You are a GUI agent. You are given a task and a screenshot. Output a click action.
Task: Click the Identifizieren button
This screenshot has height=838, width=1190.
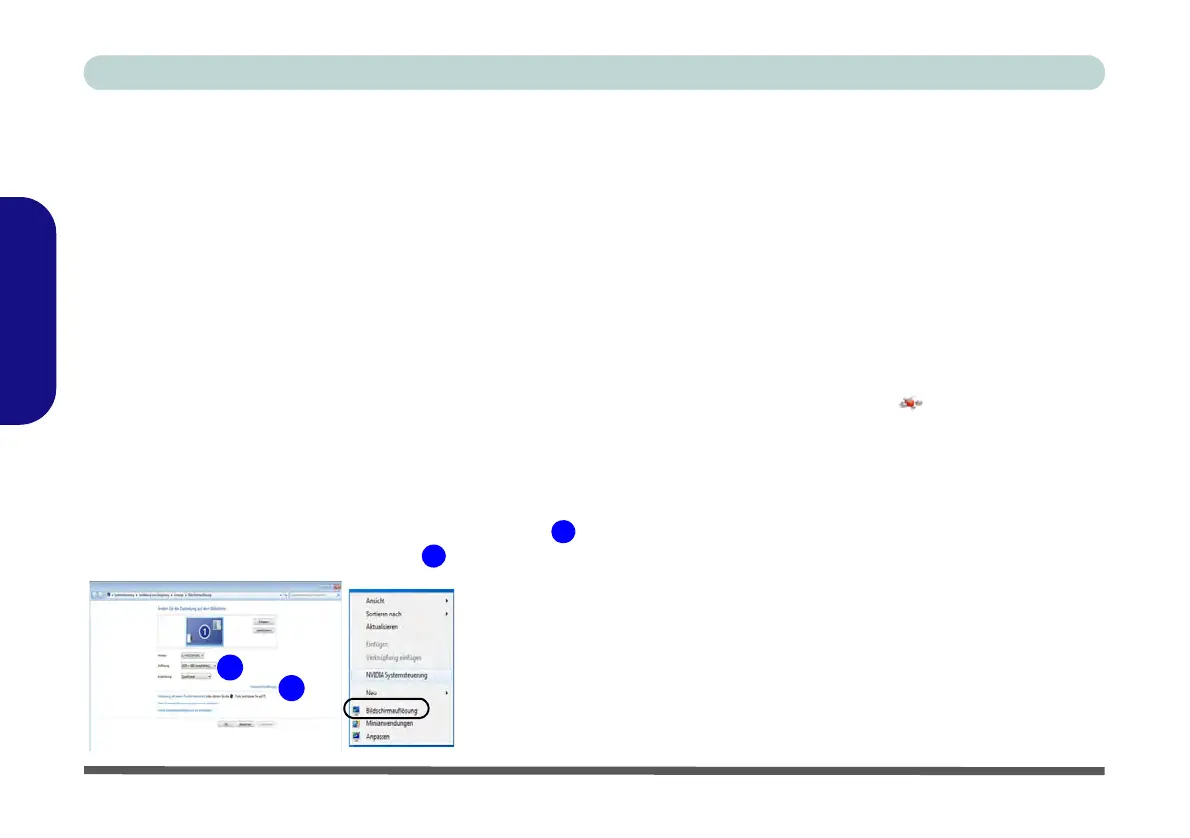(x=263, y=631)
